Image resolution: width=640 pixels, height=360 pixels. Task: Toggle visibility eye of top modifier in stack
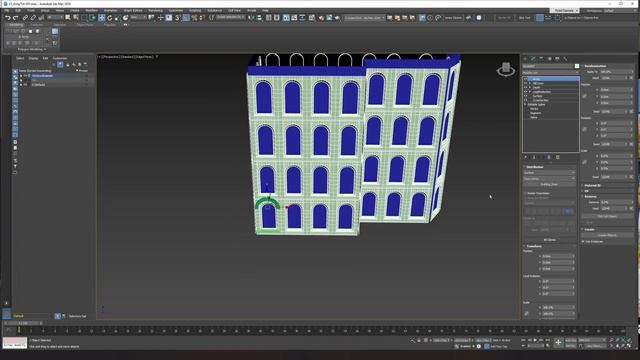526,79
